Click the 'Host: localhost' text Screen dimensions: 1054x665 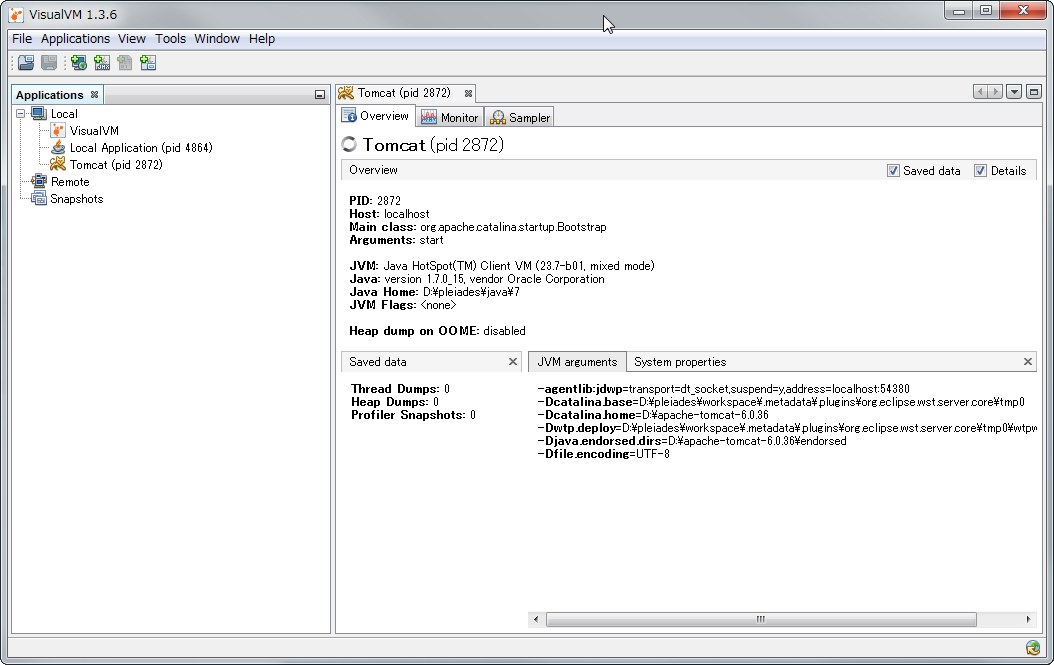click(x=389, y=214)
